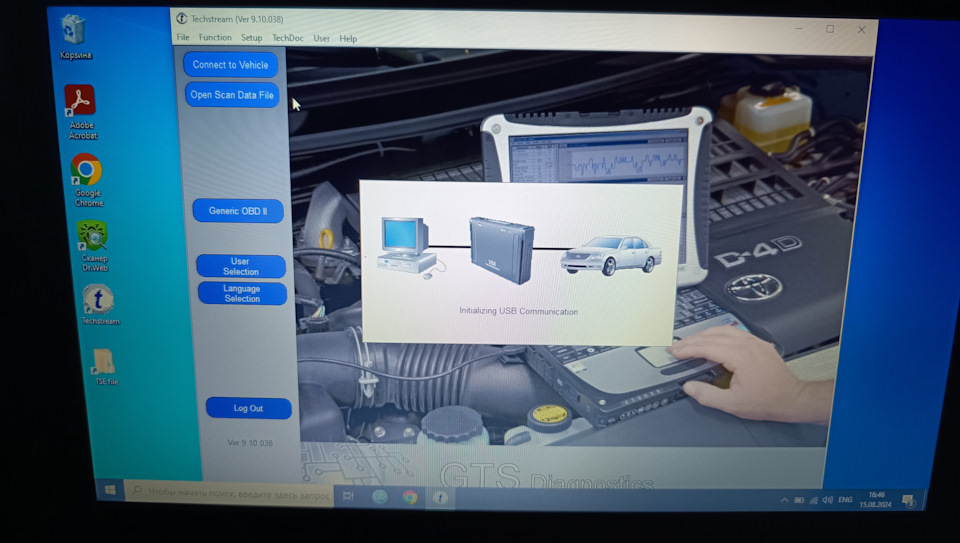This screenshot has height=543, width=960.
Task: Click the network tray icon
Action: click(x=814, y=500)
